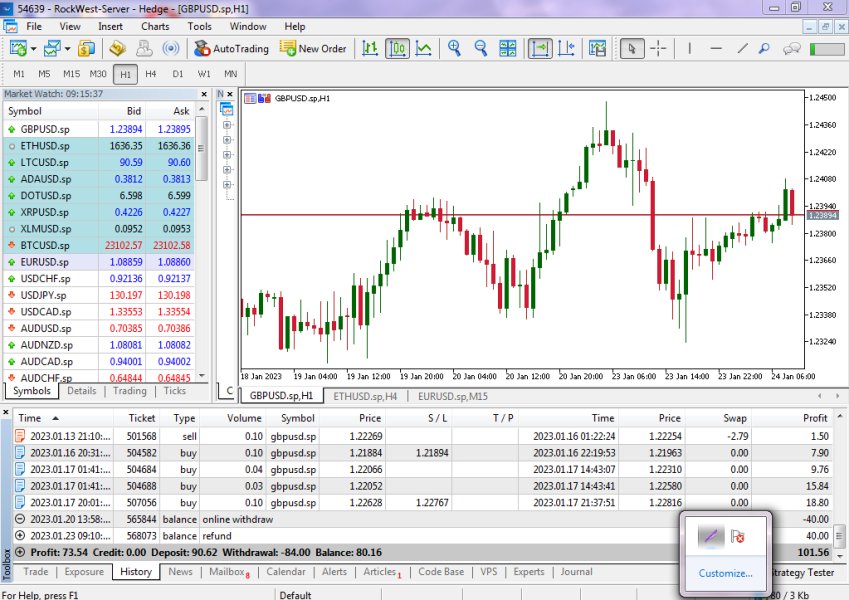Open the Trade tab in Toolbox

tap(36, 572)
